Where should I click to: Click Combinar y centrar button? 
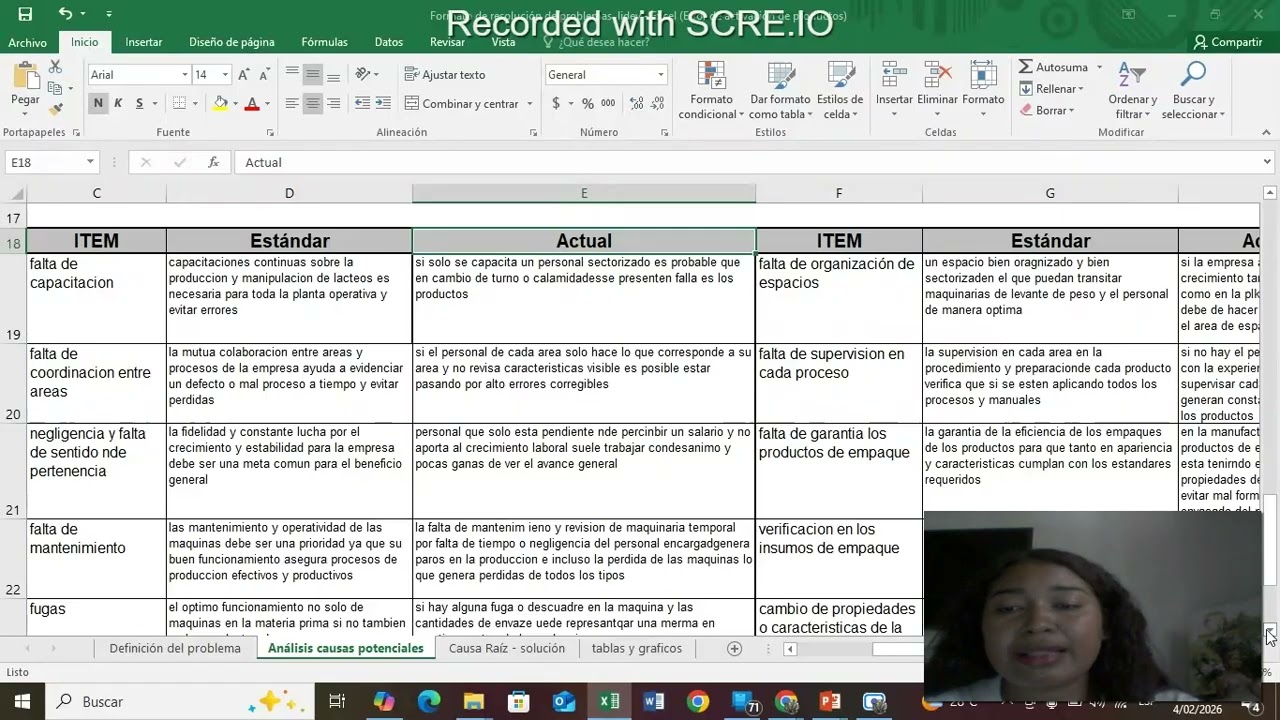click(x=462, y=103)
